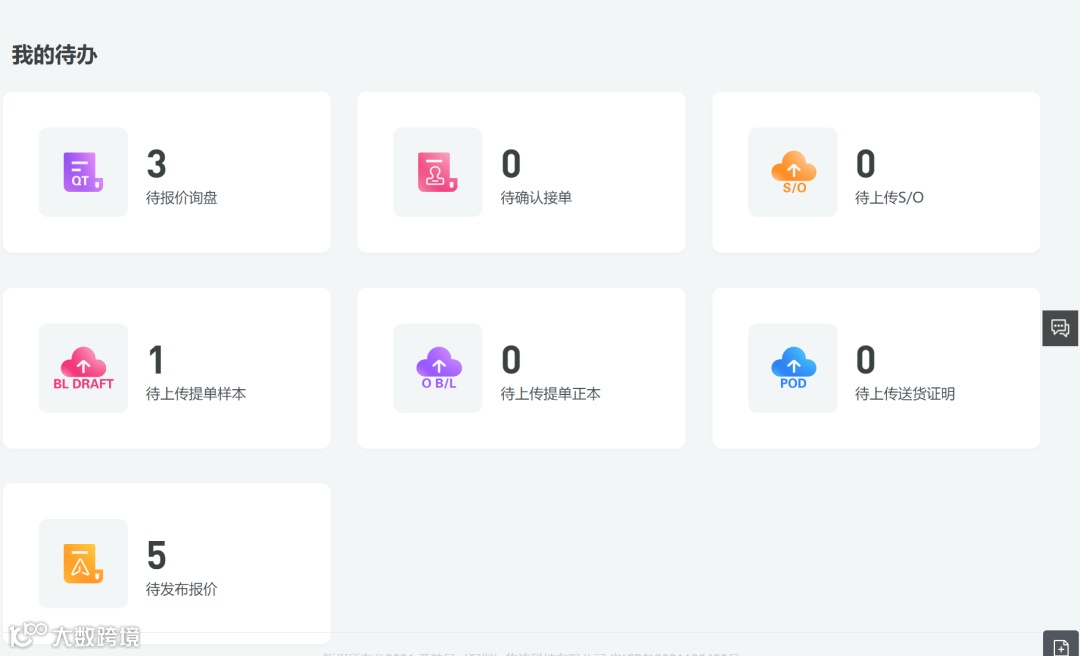Open the 待上传提单样本 card

click(x=166, y=368)
